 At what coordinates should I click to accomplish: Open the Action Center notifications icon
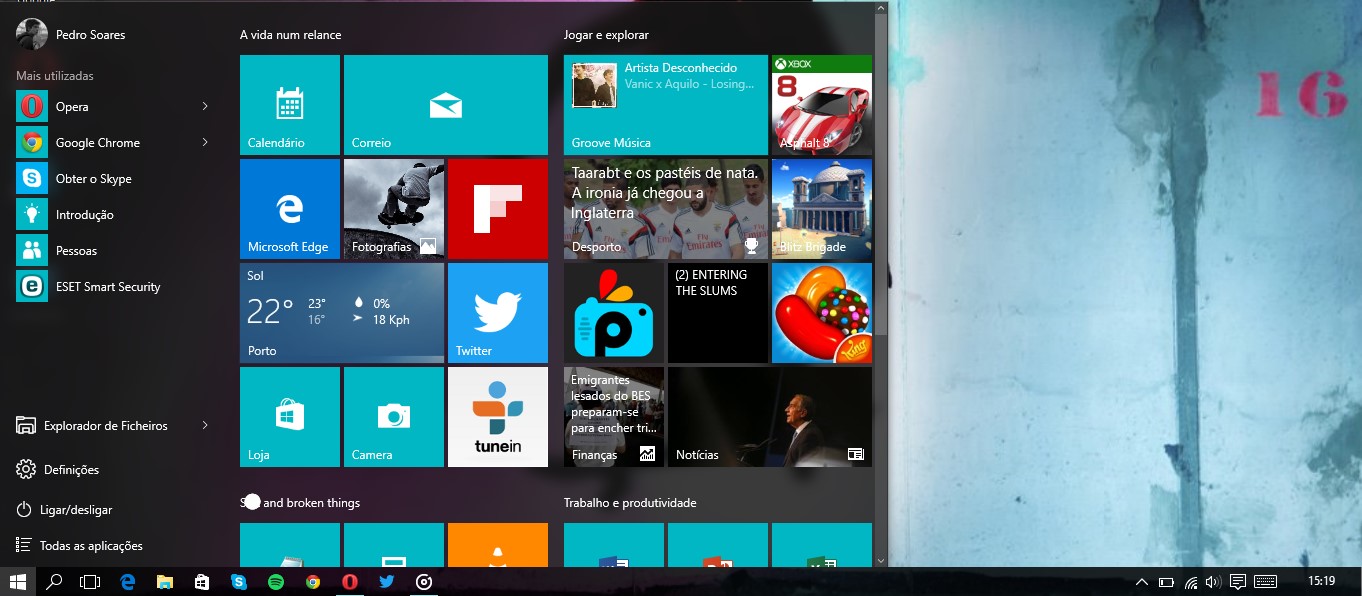point(1238,581)
